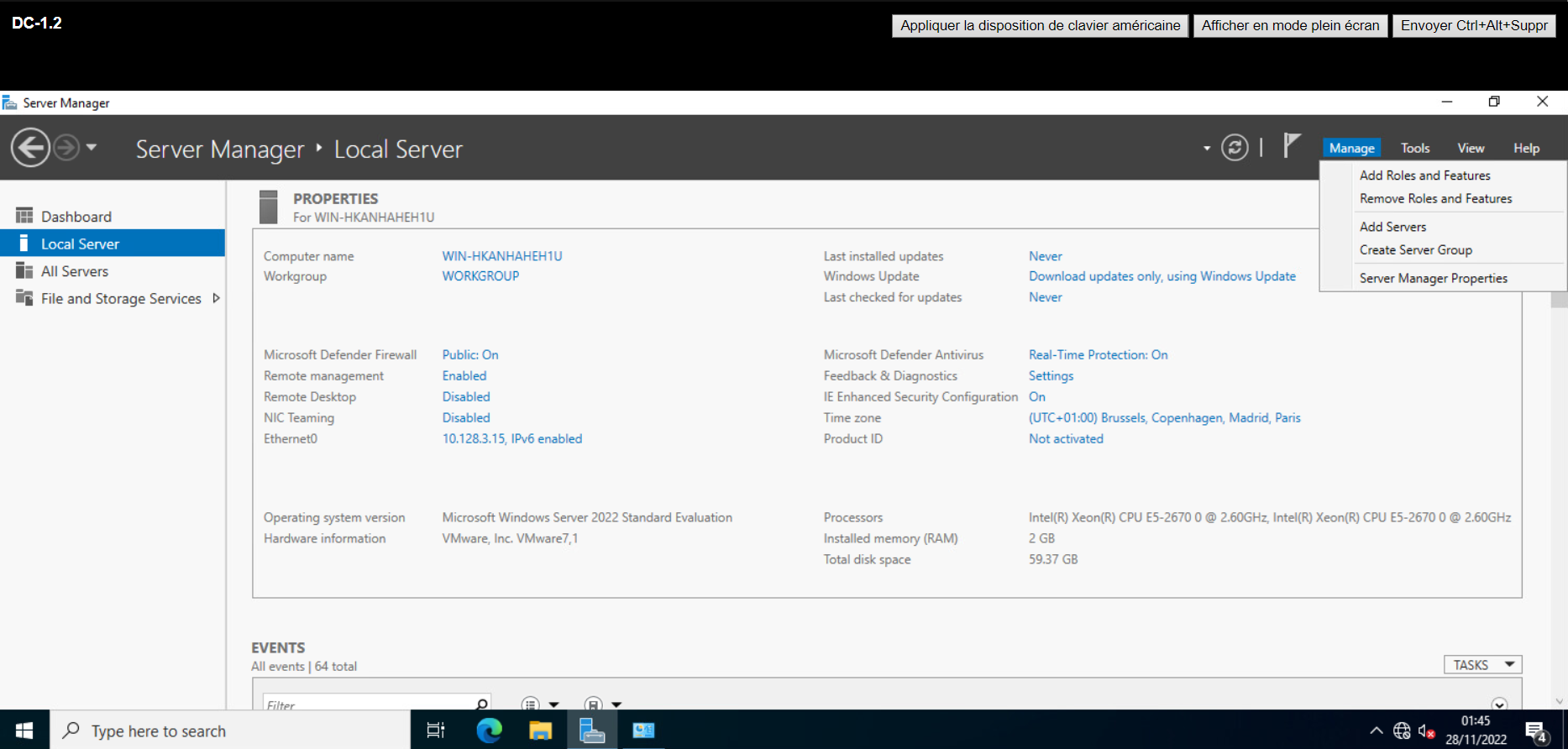Click Last checked for updates Never link
The width and height of the screenshot is (1568, 749).
point(1046,297)
